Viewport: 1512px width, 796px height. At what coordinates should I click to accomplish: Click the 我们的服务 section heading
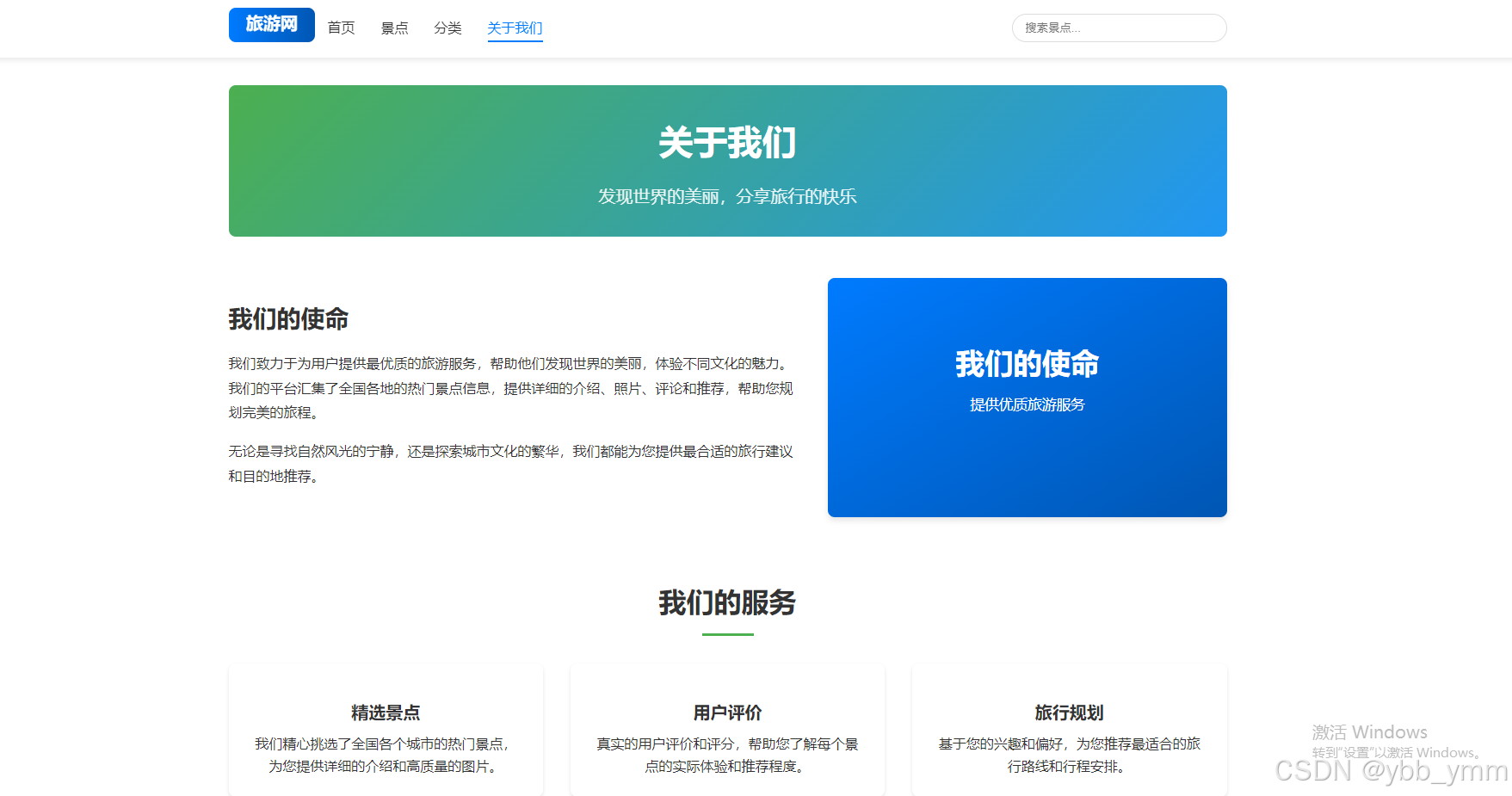[x=727, y=602]
